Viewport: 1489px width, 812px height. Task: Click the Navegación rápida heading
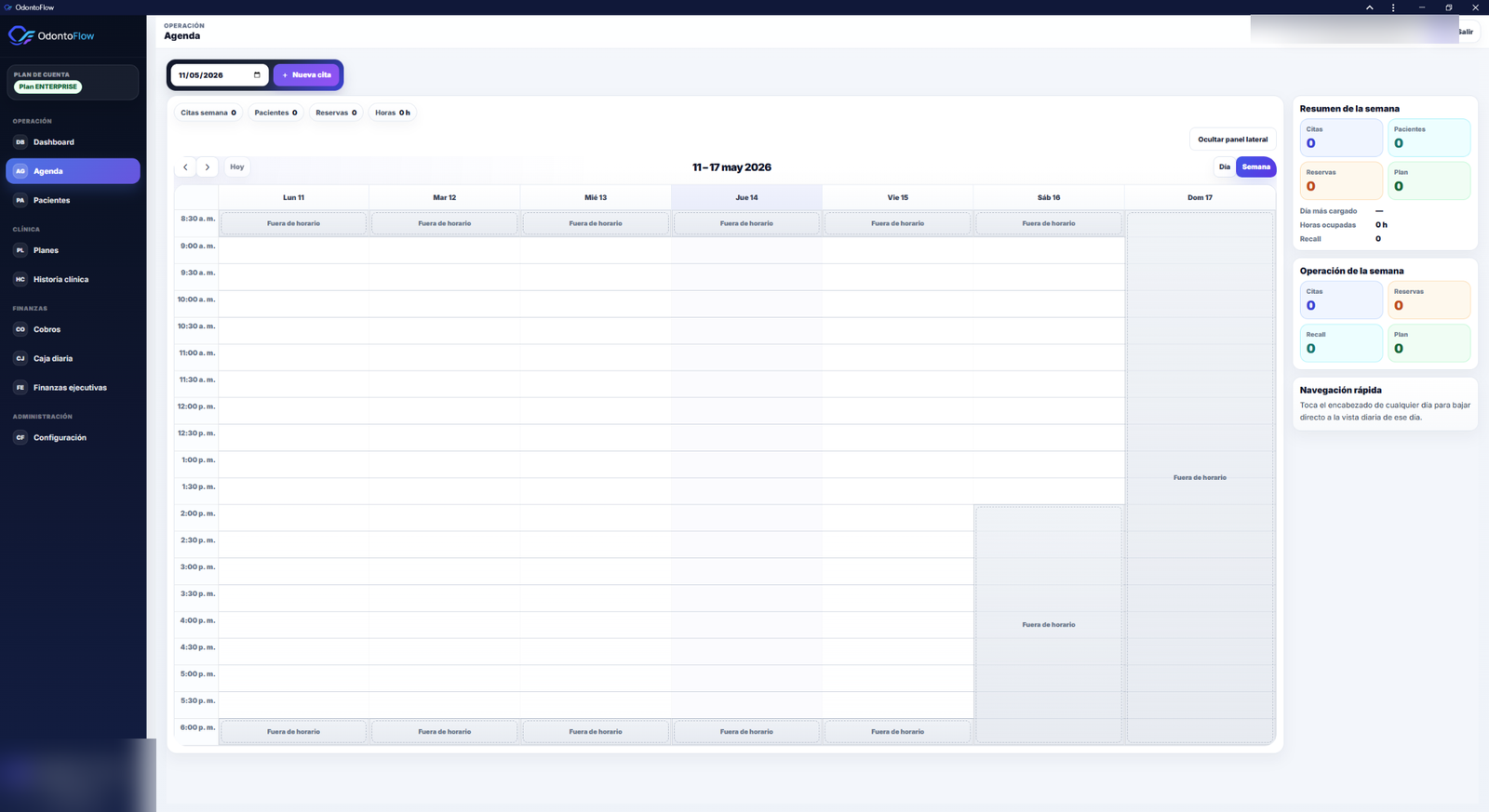[1340, 390]
